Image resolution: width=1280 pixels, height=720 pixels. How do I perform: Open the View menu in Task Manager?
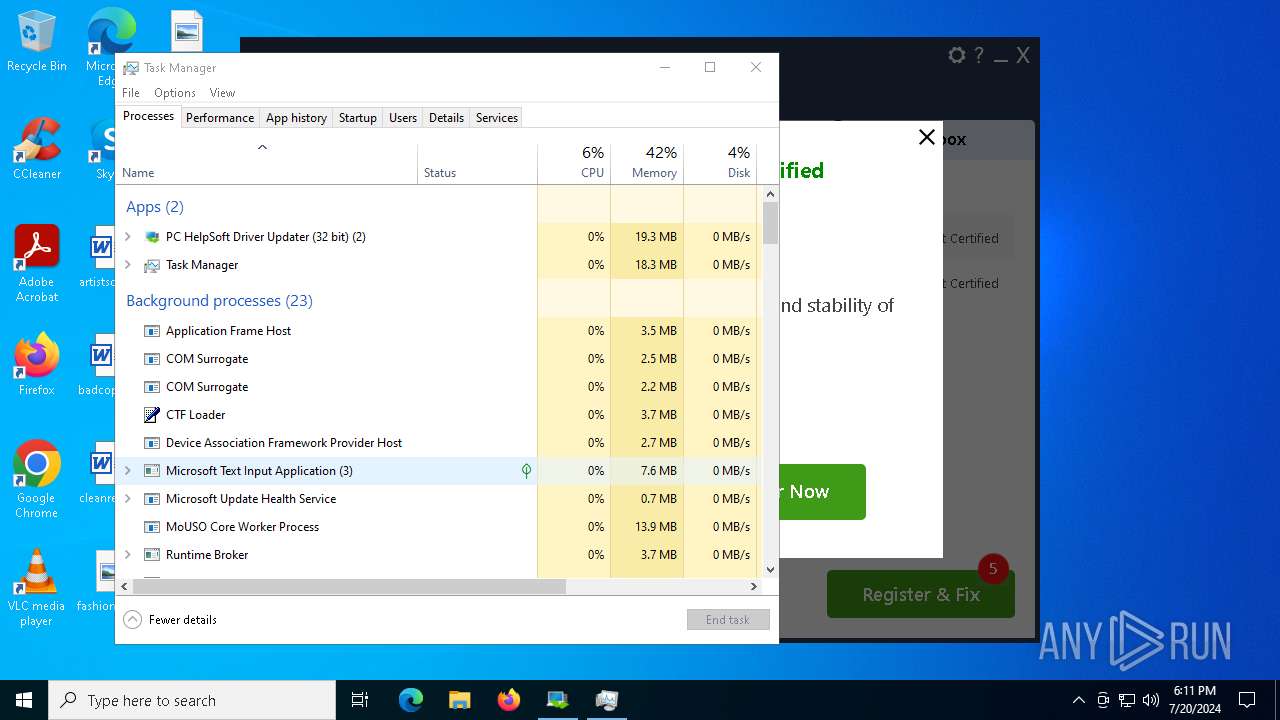(x=222, y=93)
